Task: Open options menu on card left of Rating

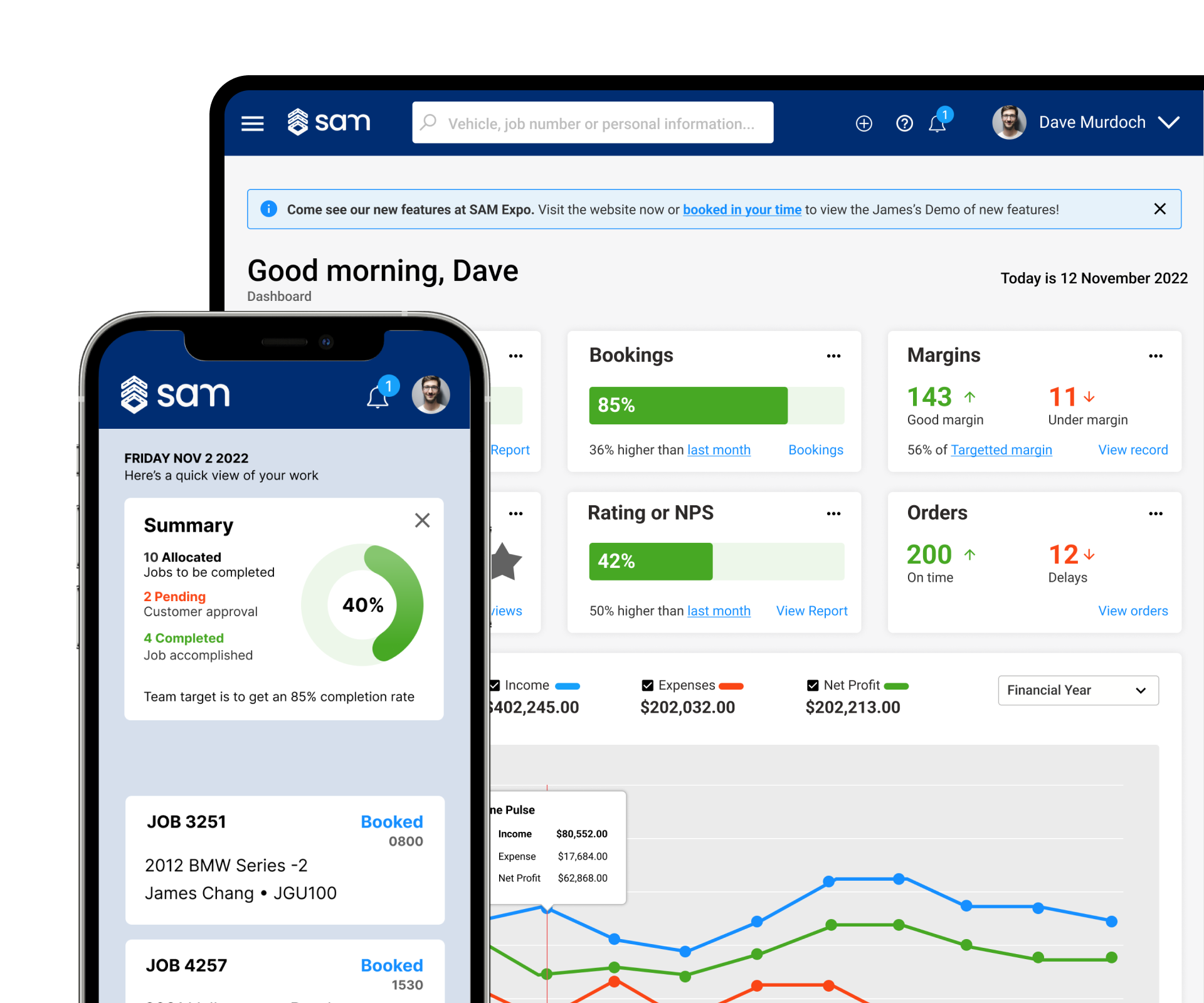Action: click(x=515, y=513)
